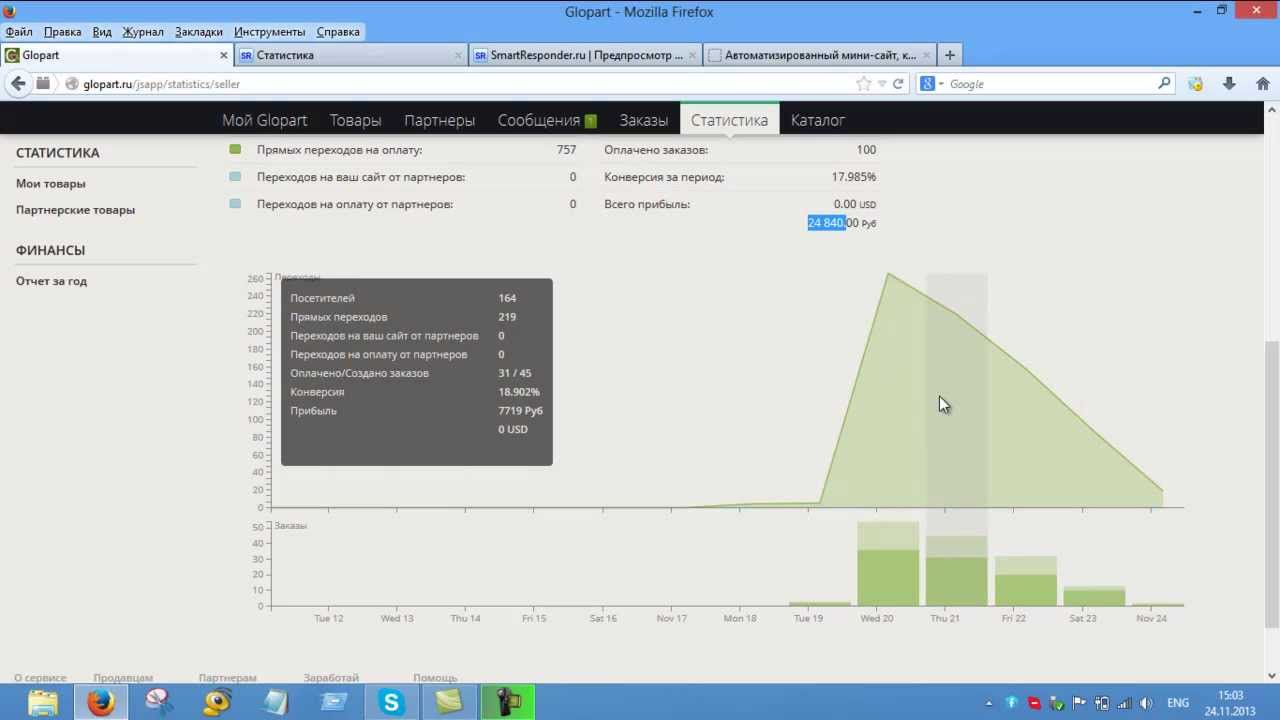This screenshot has height=720, width=1280.
Task: Go to Мой Glopart section
Action: point(265,120)
